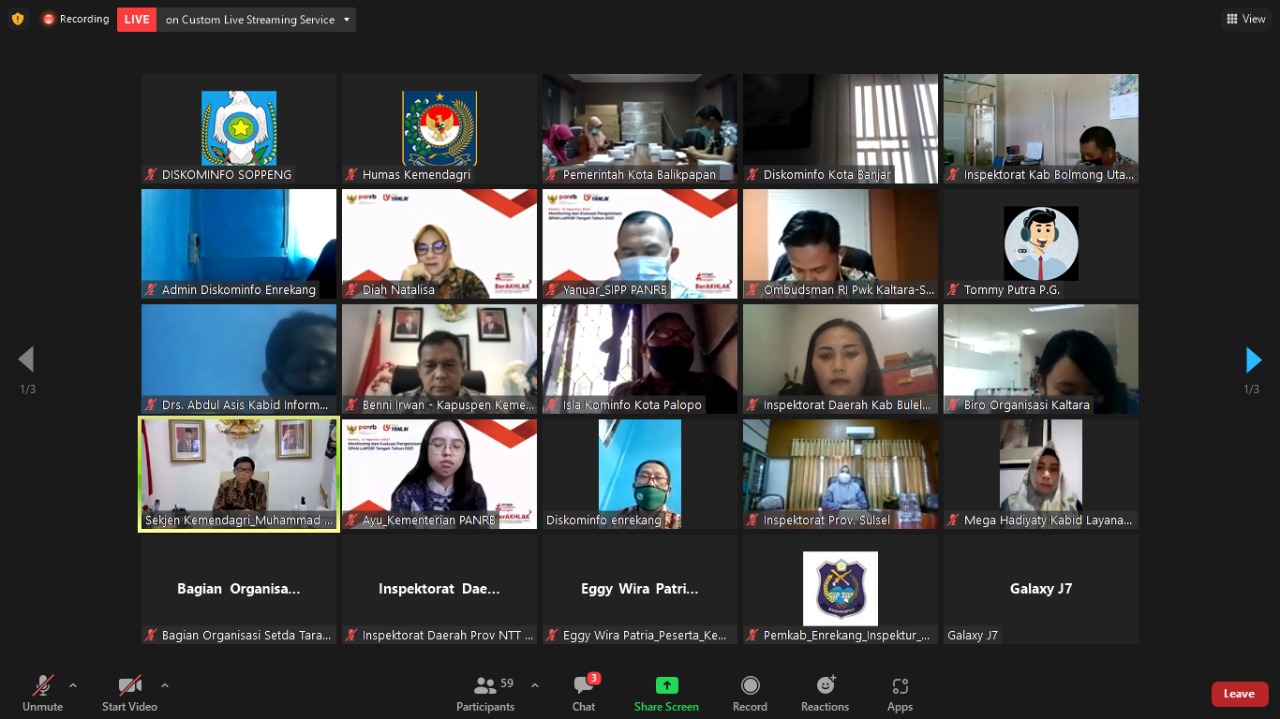Image resolution: width=1280 pixels, height=719 pixels.
Task: Click the red Leave button
Action: click(1239, 694)
